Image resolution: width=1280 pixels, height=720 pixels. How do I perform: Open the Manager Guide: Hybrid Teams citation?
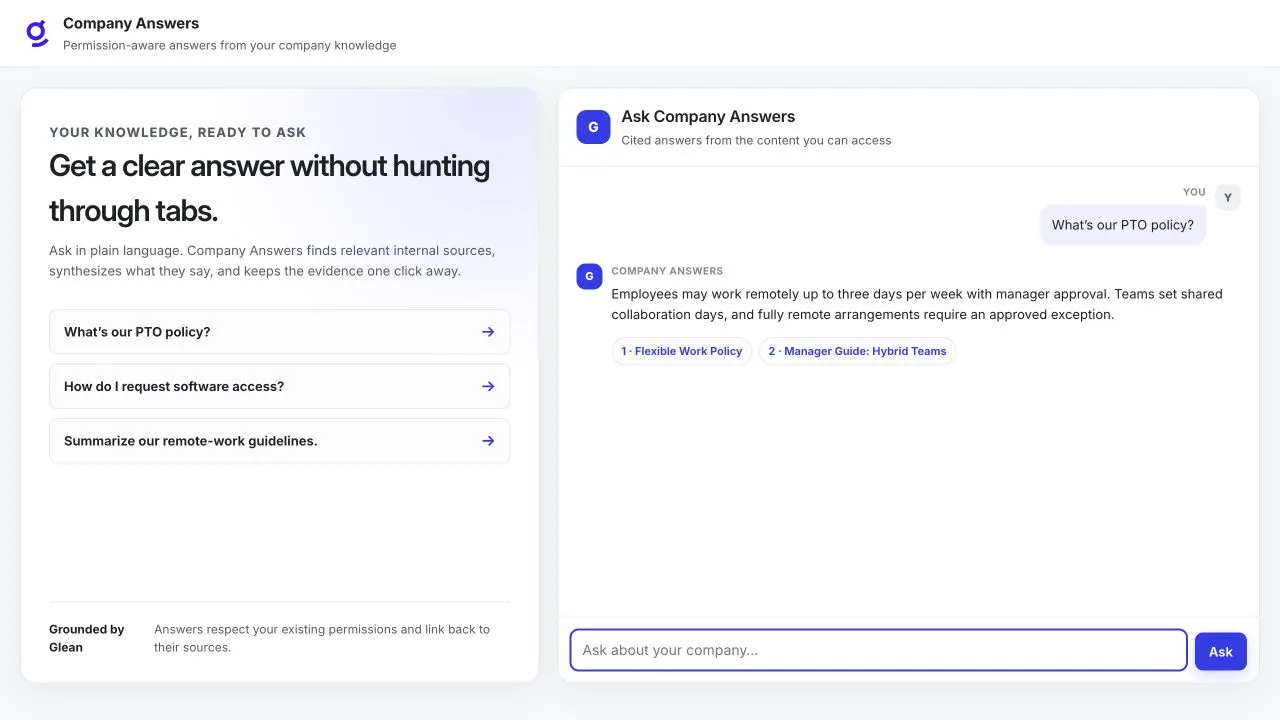pos(857,351)
